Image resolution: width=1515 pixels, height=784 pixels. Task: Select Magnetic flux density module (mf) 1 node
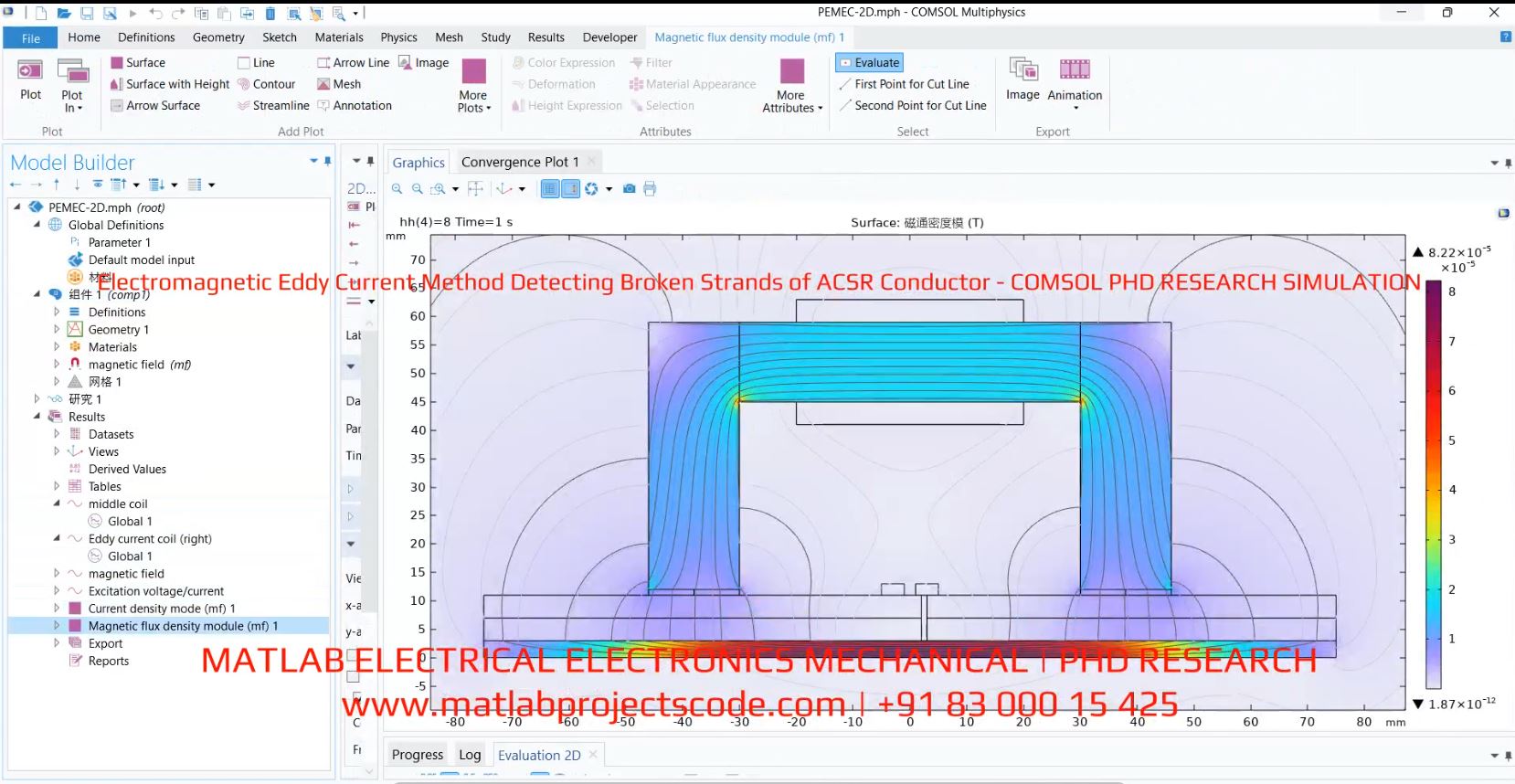click(183, 626)
